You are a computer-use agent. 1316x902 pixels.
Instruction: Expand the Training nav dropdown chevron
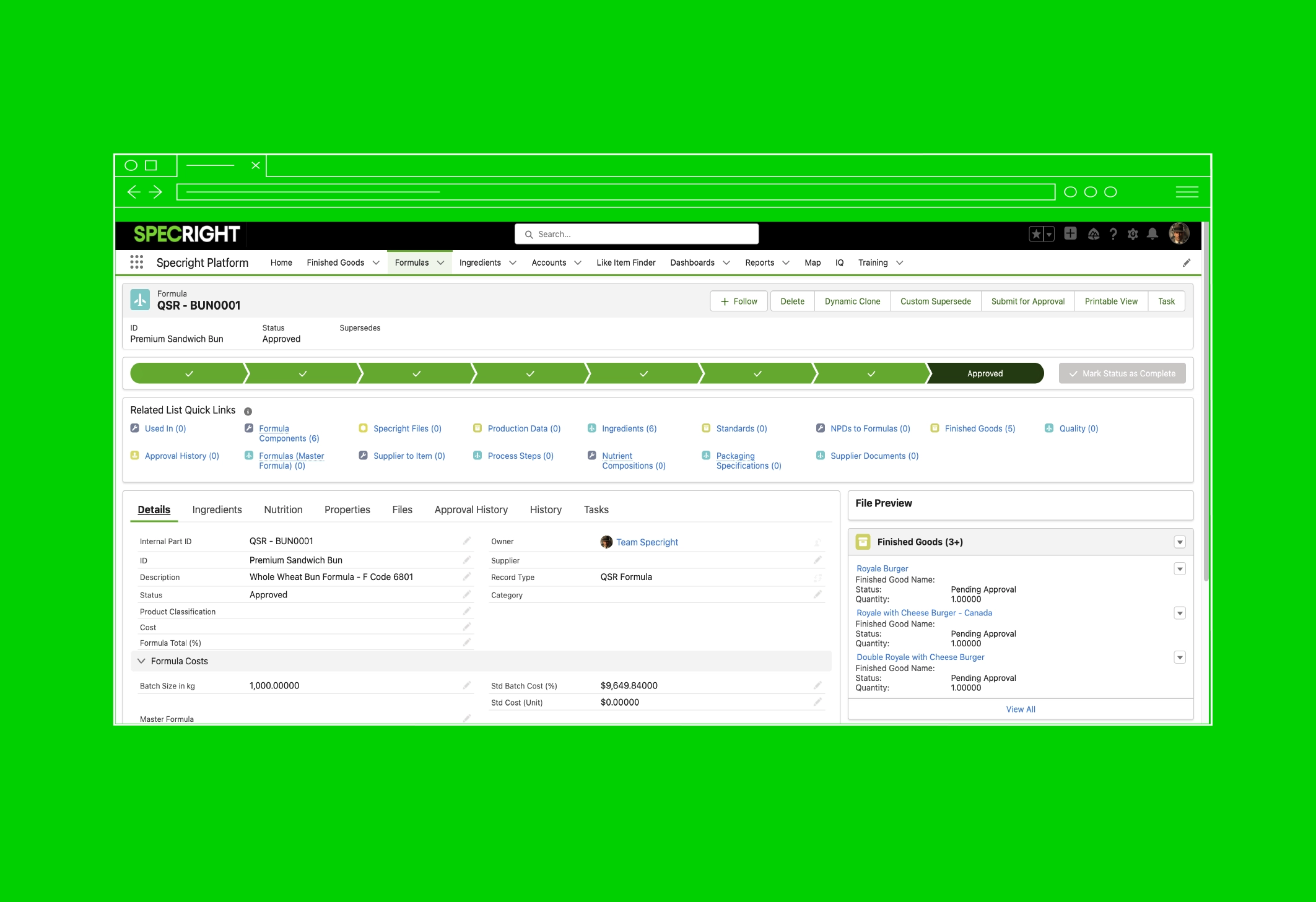[900, 263]
